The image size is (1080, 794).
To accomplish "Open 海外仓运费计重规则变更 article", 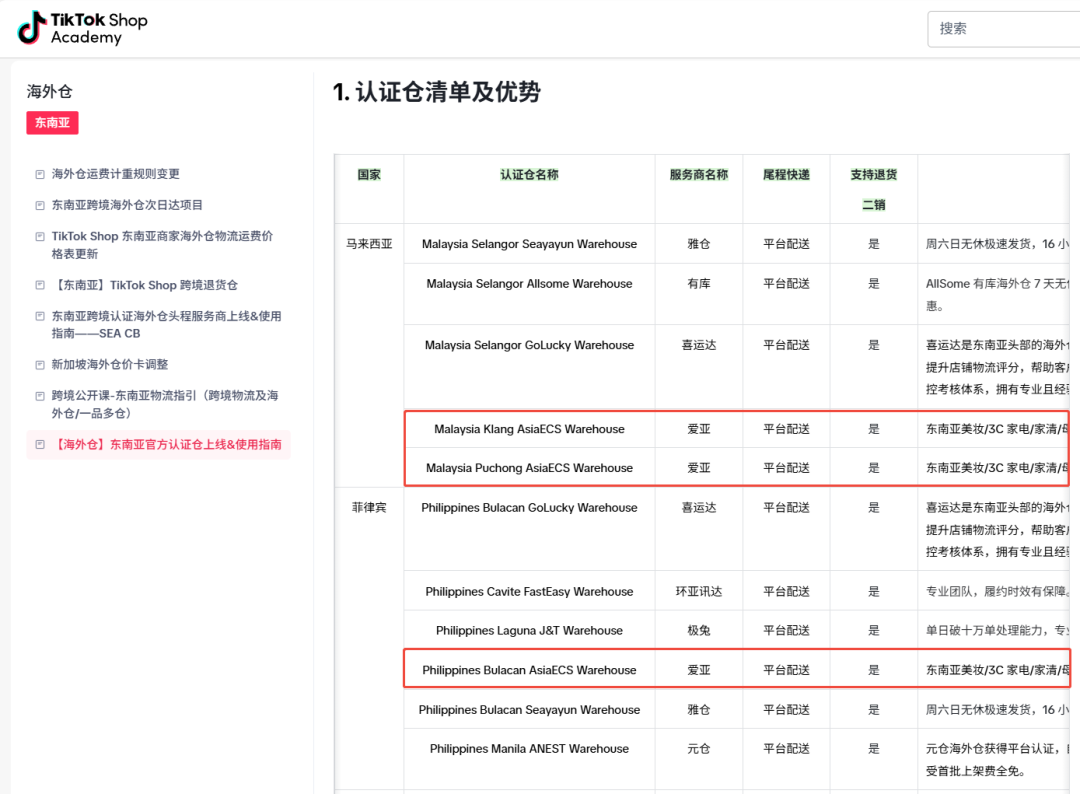I will tap(116, 174).
